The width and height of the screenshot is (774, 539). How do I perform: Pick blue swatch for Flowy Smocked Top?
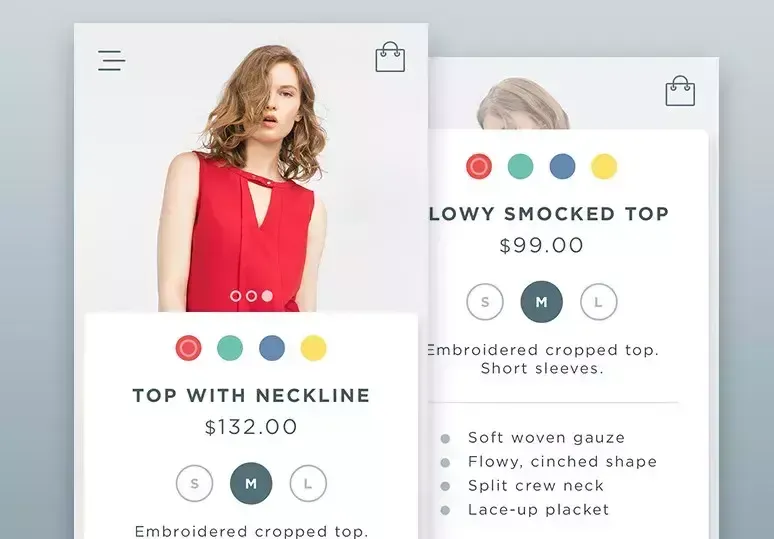tap(562, 166)
